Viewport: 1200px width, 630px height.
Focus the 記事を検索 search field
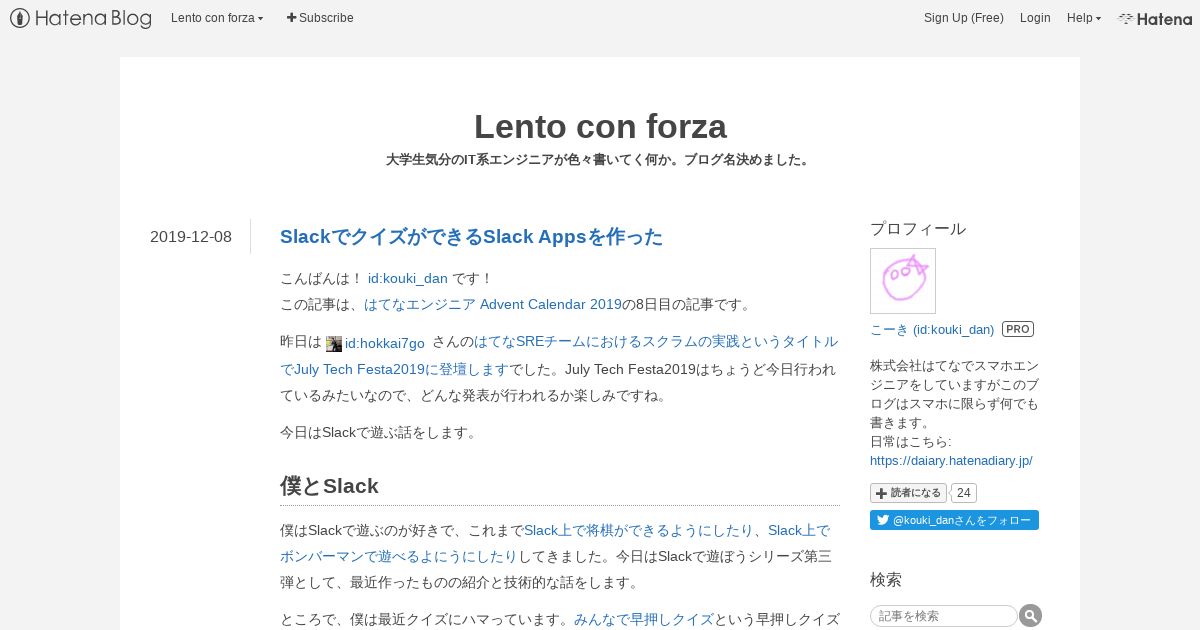[x=944, y=616]
